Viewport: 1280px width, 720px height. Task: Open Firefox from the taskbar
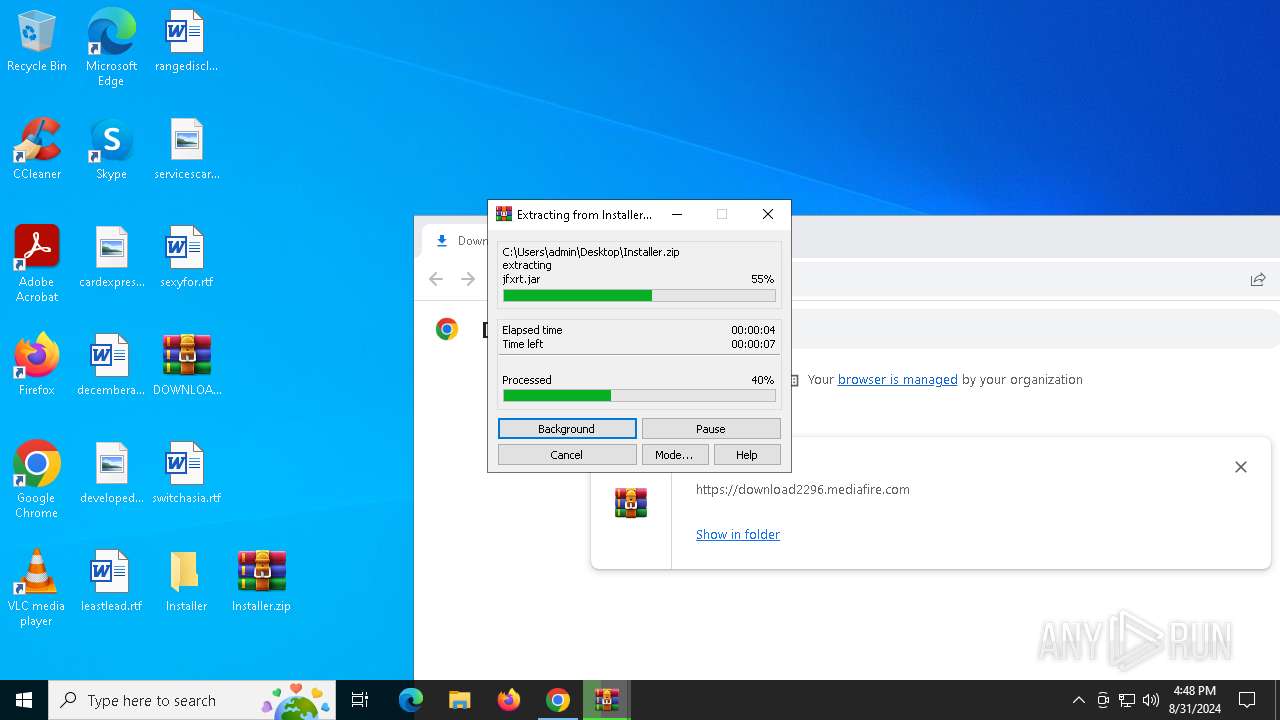(x=509, y=700)
